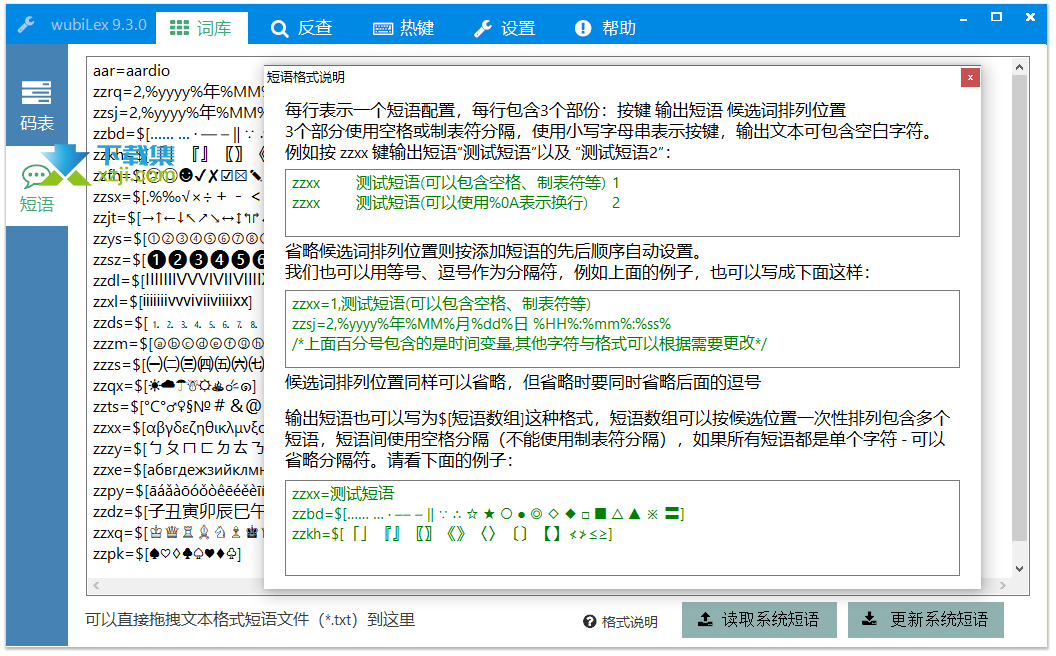
Task: Minimize the wubiLex window
Action: tap(964, 20)
